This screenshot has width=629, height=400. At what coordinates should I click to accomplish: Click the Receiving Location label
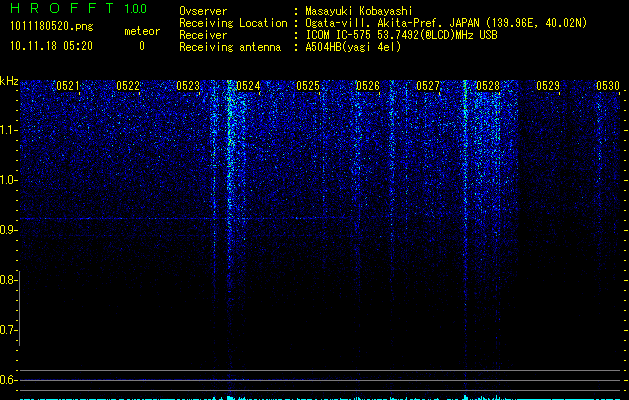click(233, 23)
